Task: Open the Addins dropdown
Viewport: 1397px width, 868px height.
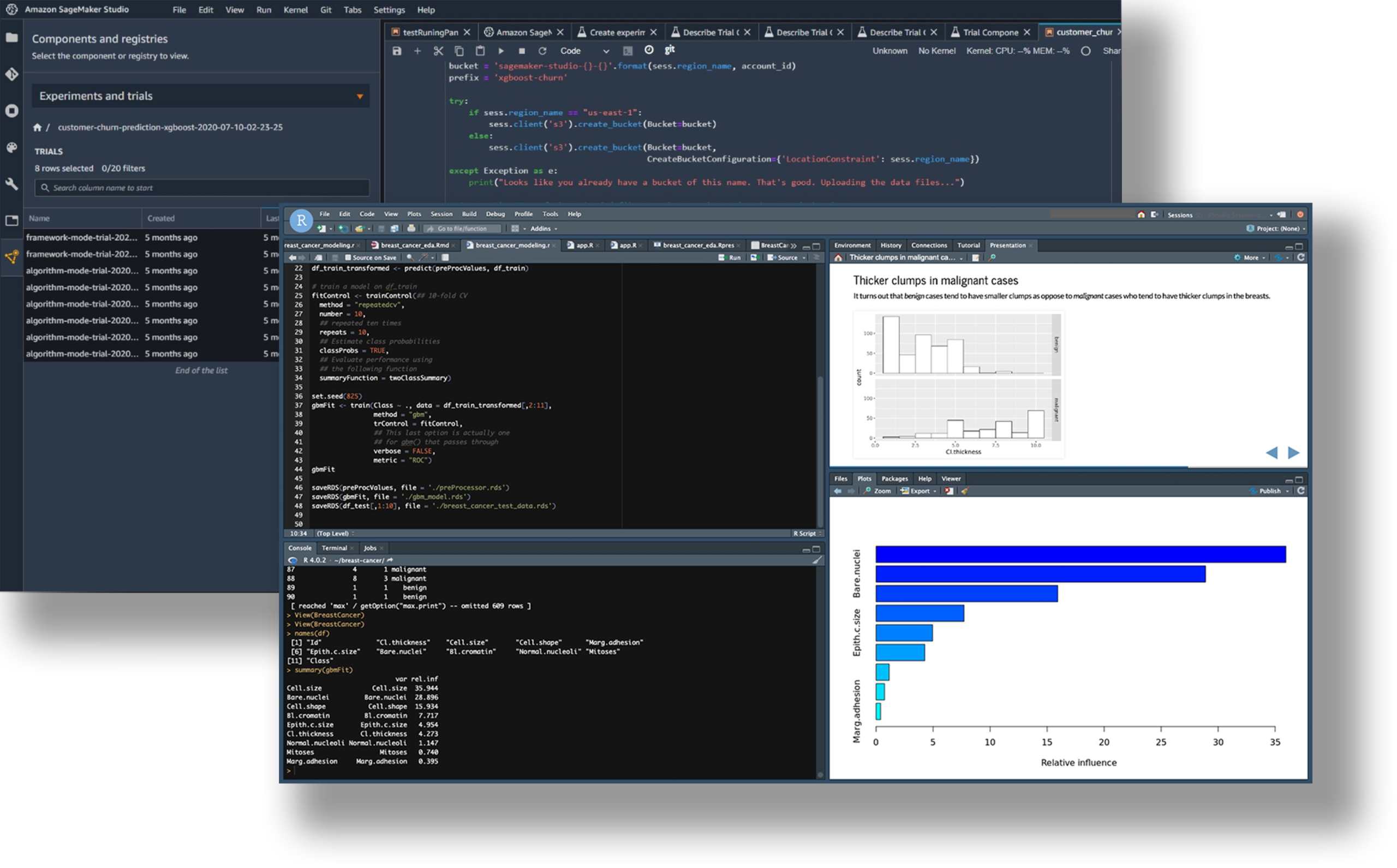Action: [x=543, y=229]
